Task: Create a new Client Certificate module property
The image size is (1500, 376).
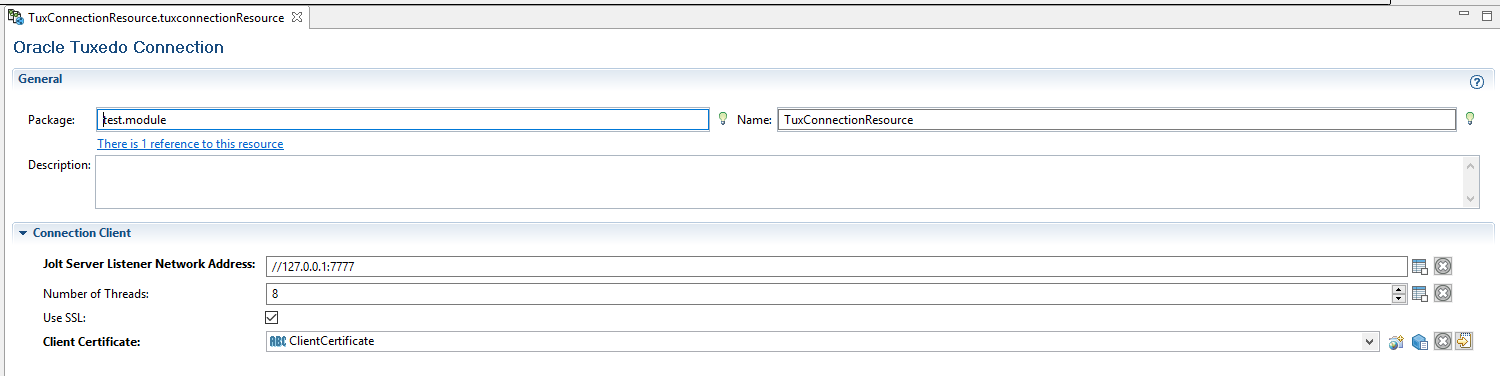Action: click(x=1397, y=342)
